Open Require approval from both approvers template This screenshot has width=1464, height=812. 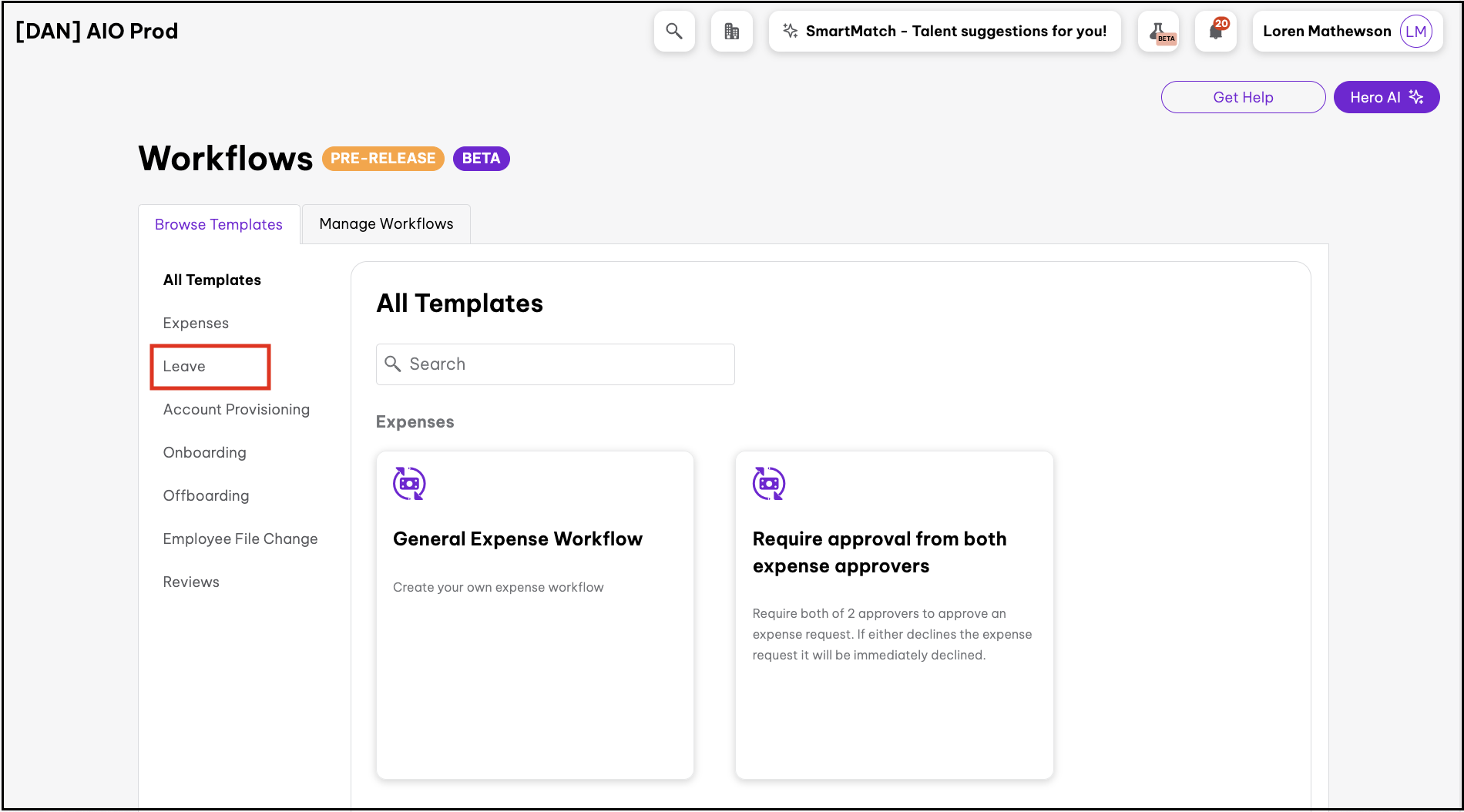[879, 552]
